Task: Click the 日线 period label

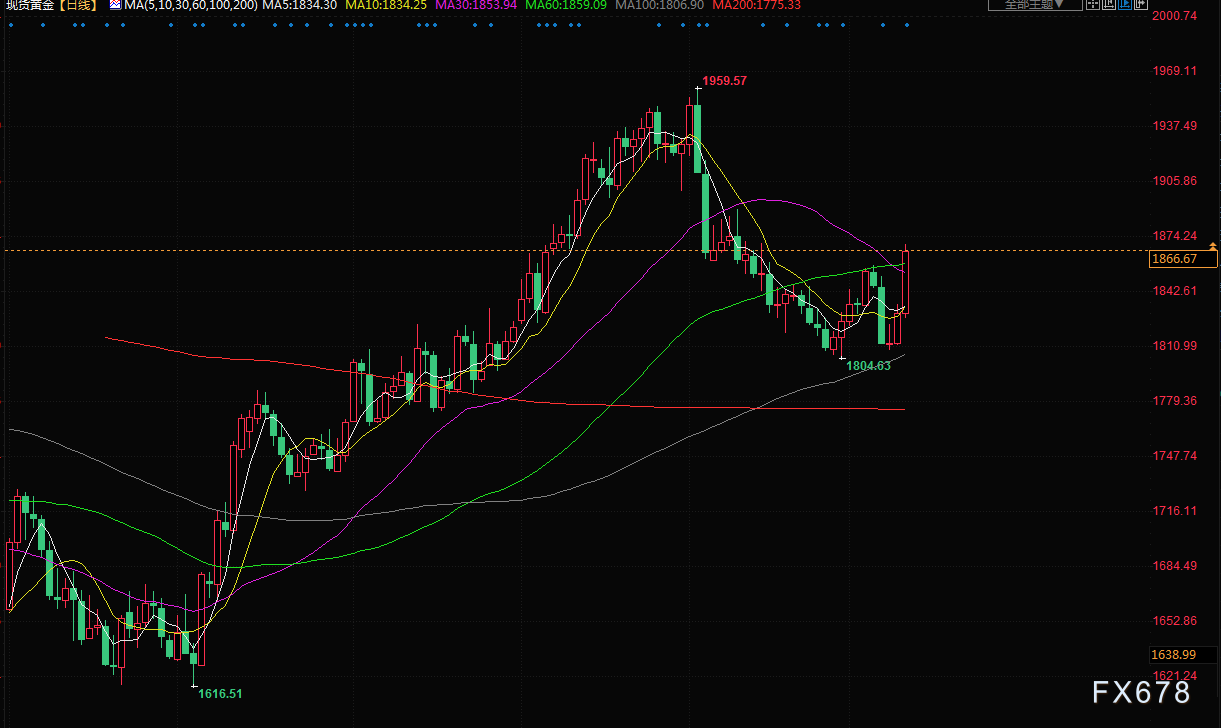Action: click(80, 6)
